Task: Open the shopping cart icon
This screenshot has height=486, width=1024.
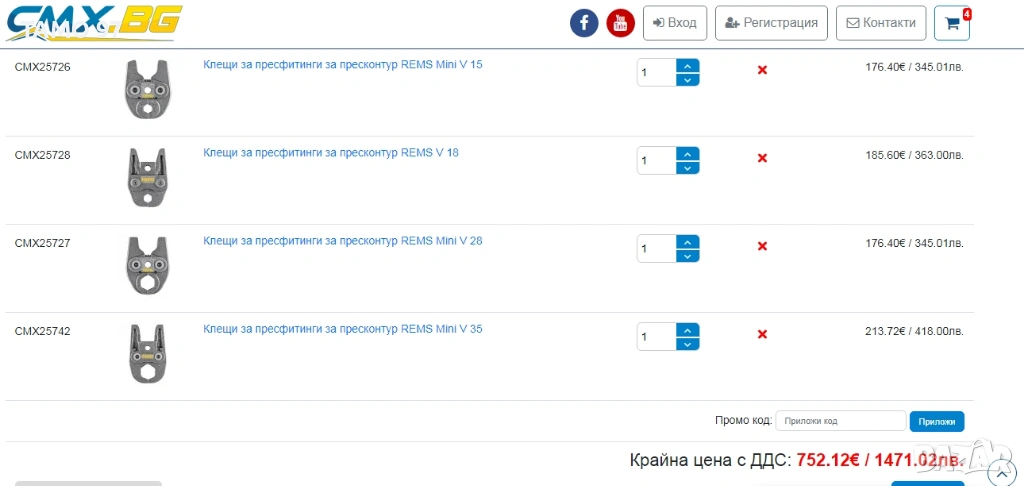Action: tap(952, 23)
